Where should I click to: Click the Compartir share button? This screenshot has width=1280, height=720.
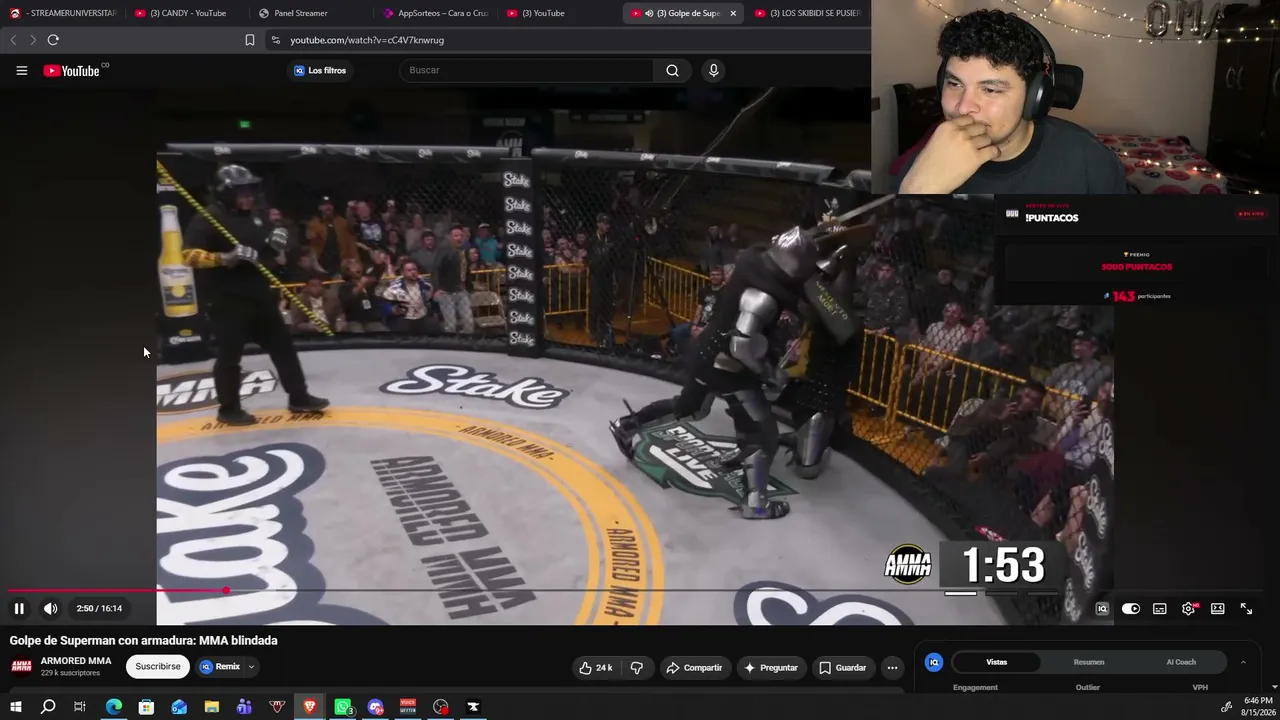click(694, 668)
